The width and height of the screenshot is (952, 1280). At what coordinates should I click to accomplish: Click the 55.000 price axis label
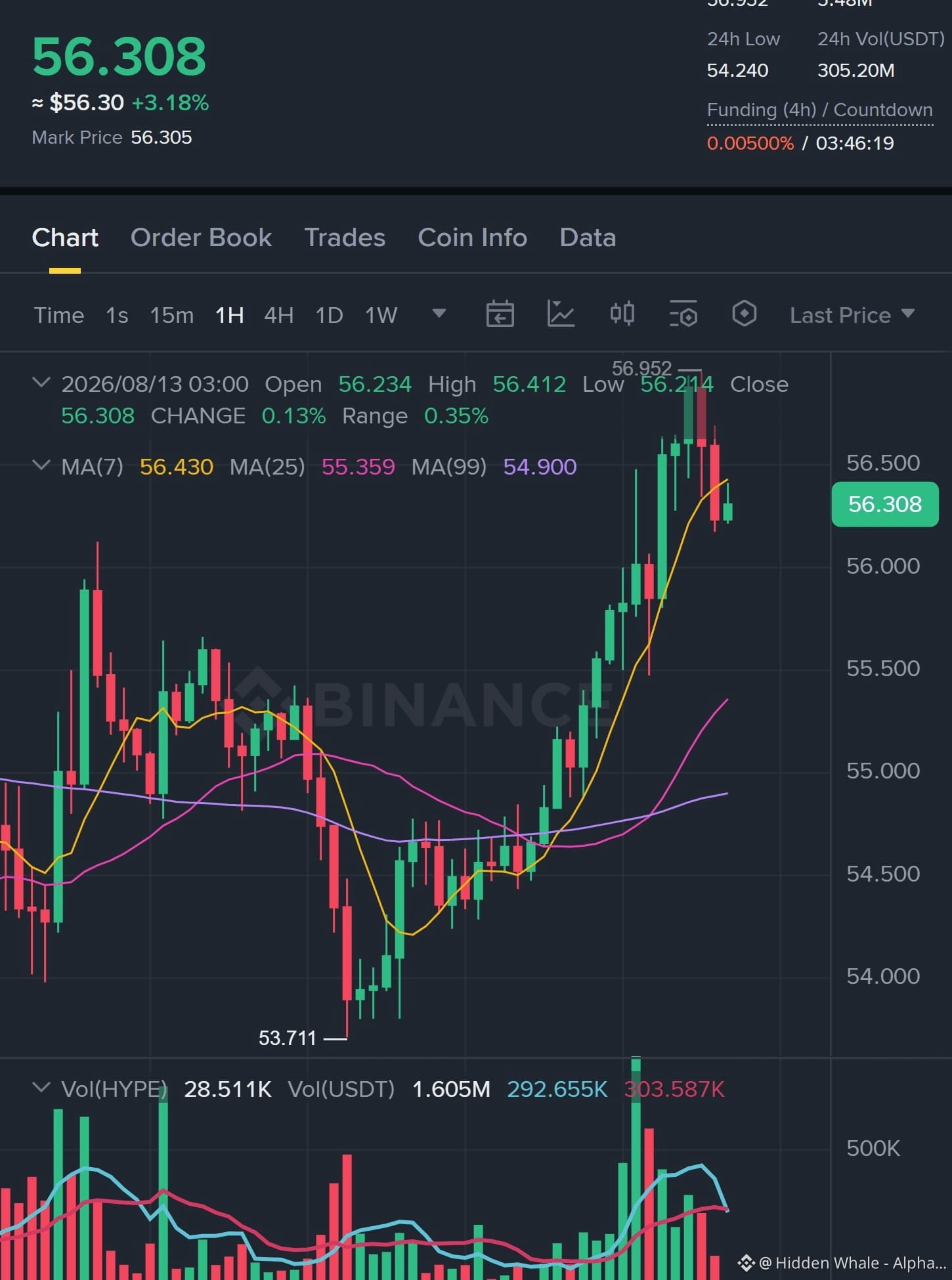(883, 771)
